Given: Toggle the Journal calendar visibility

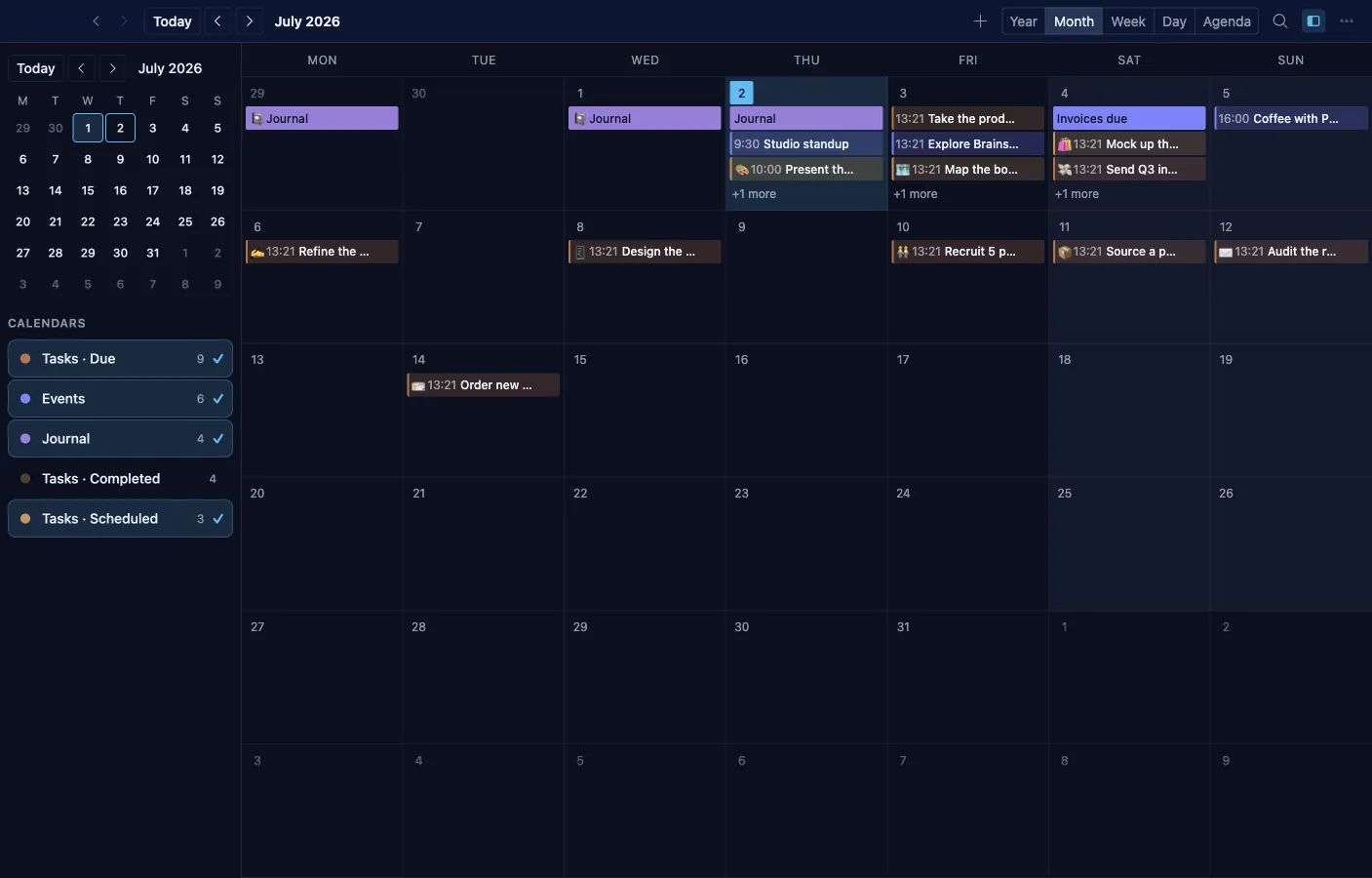Looking at the screenshot, I should (120, 438).
